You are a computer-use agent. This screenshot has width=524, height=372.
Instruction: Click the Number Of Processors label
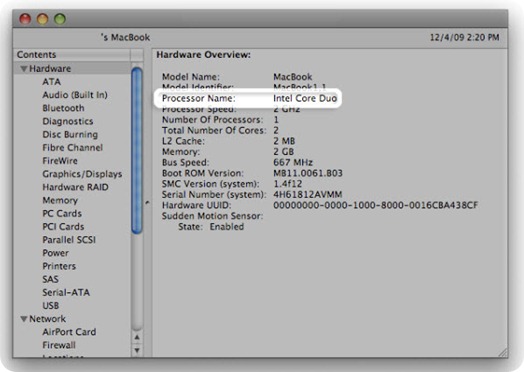coord(213,120)
